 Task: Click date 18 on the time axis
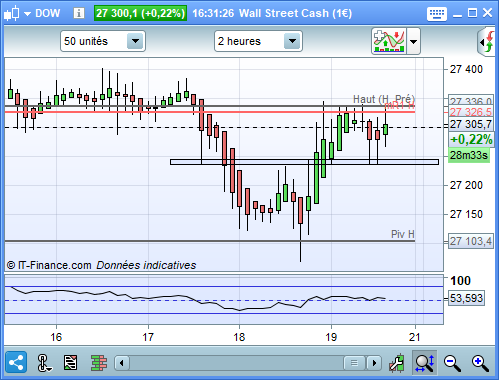[x=239, y=337]
